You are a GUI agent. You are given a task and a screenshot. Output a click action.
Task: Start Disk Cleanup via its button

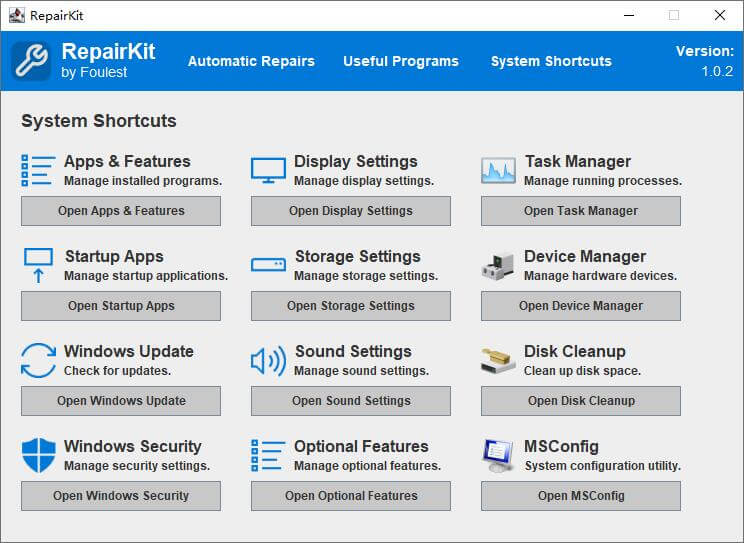581,401
